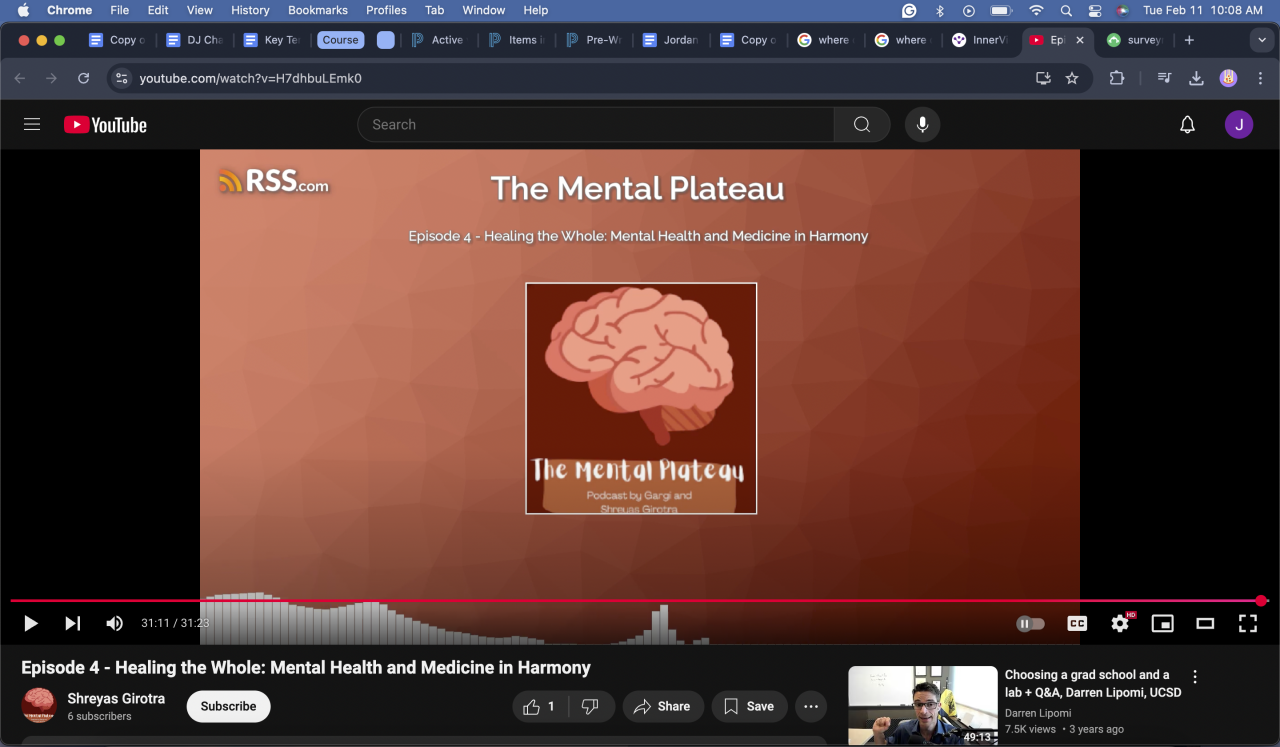1280x747 pixels.
Task: Click the Share button
Action: 662,706
